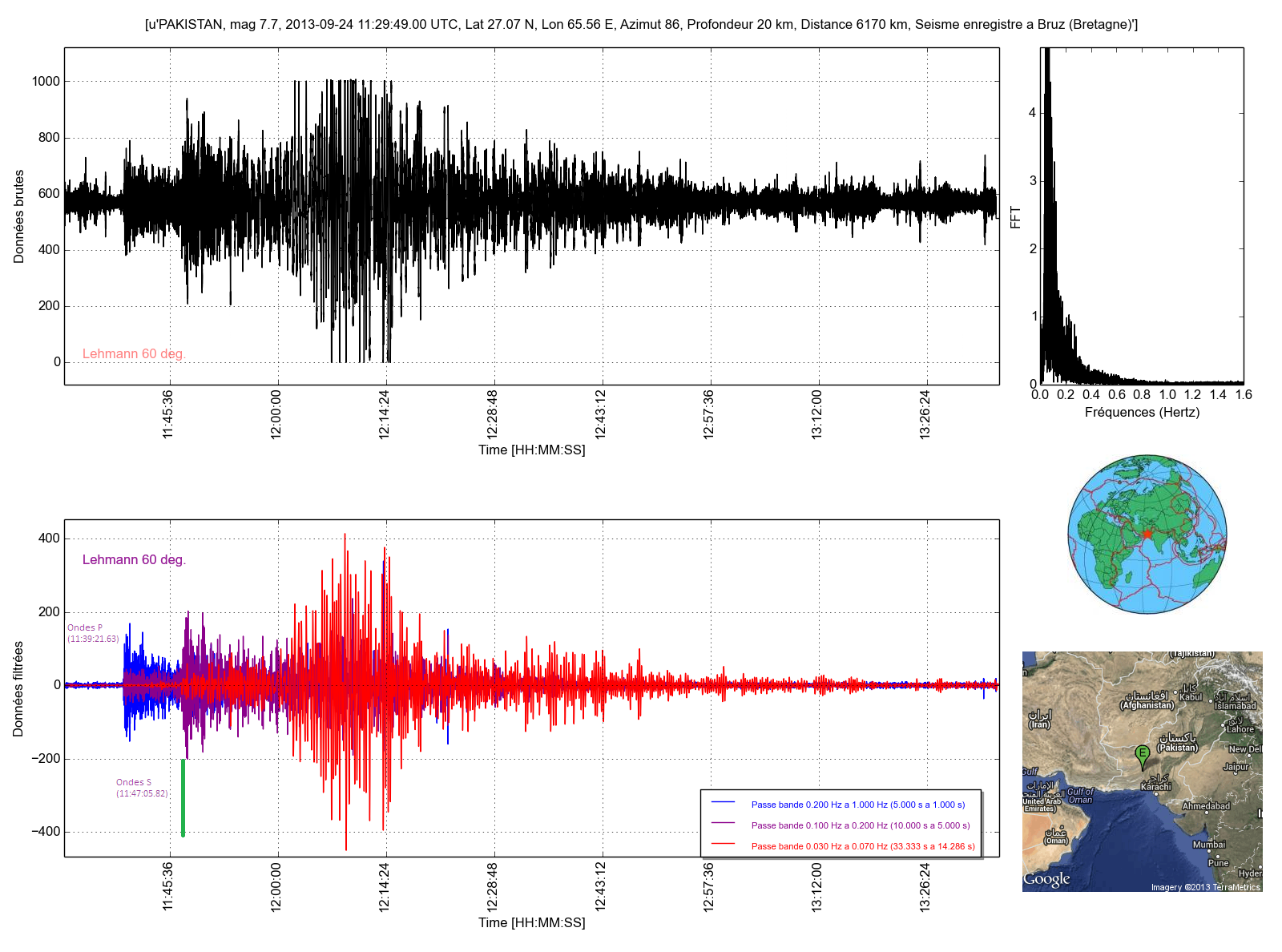Screen dimensions: 1282x952
Task: Click the Kabul city label on the map
Action: [x=1191, y=696]
